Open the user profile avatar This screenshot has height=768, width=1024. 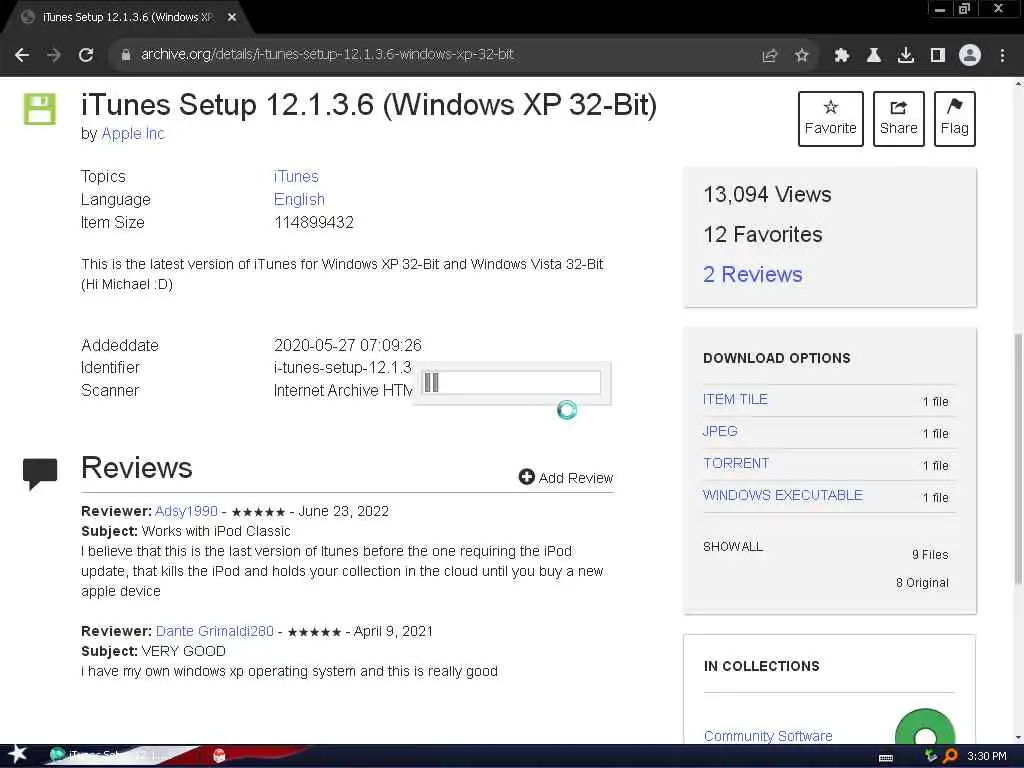click(970, 55)
